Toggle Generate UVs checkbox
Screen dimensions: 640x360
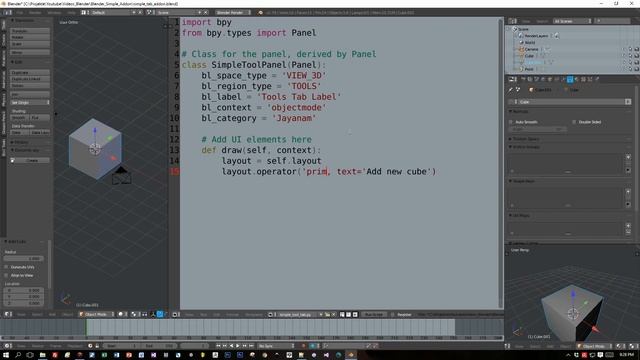tap(6, 267)
